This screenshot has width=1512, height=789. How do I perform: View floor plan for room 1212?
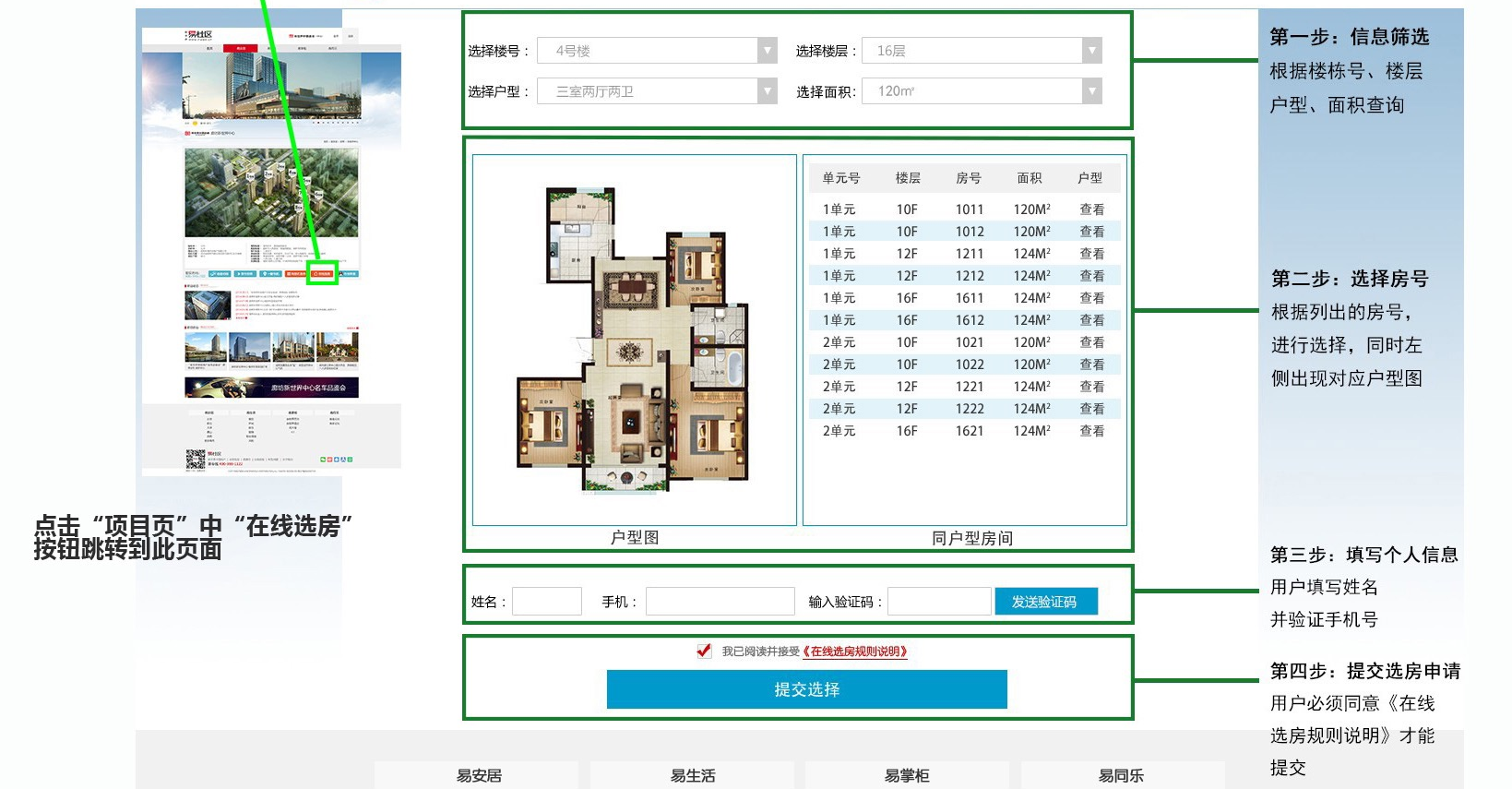tap(1091, 276)
